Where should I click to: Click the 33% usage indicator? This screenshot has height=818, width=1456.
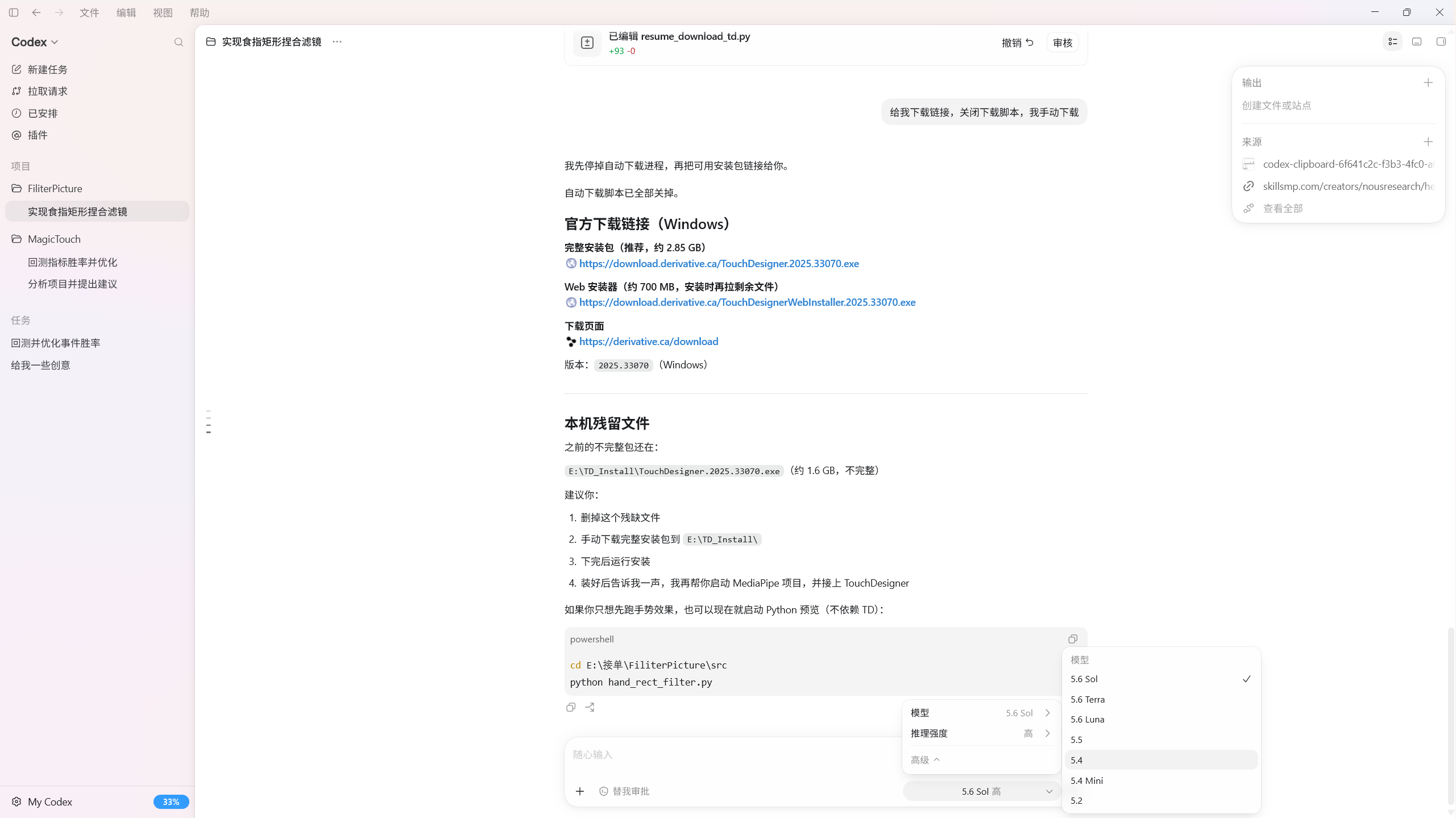171,802
